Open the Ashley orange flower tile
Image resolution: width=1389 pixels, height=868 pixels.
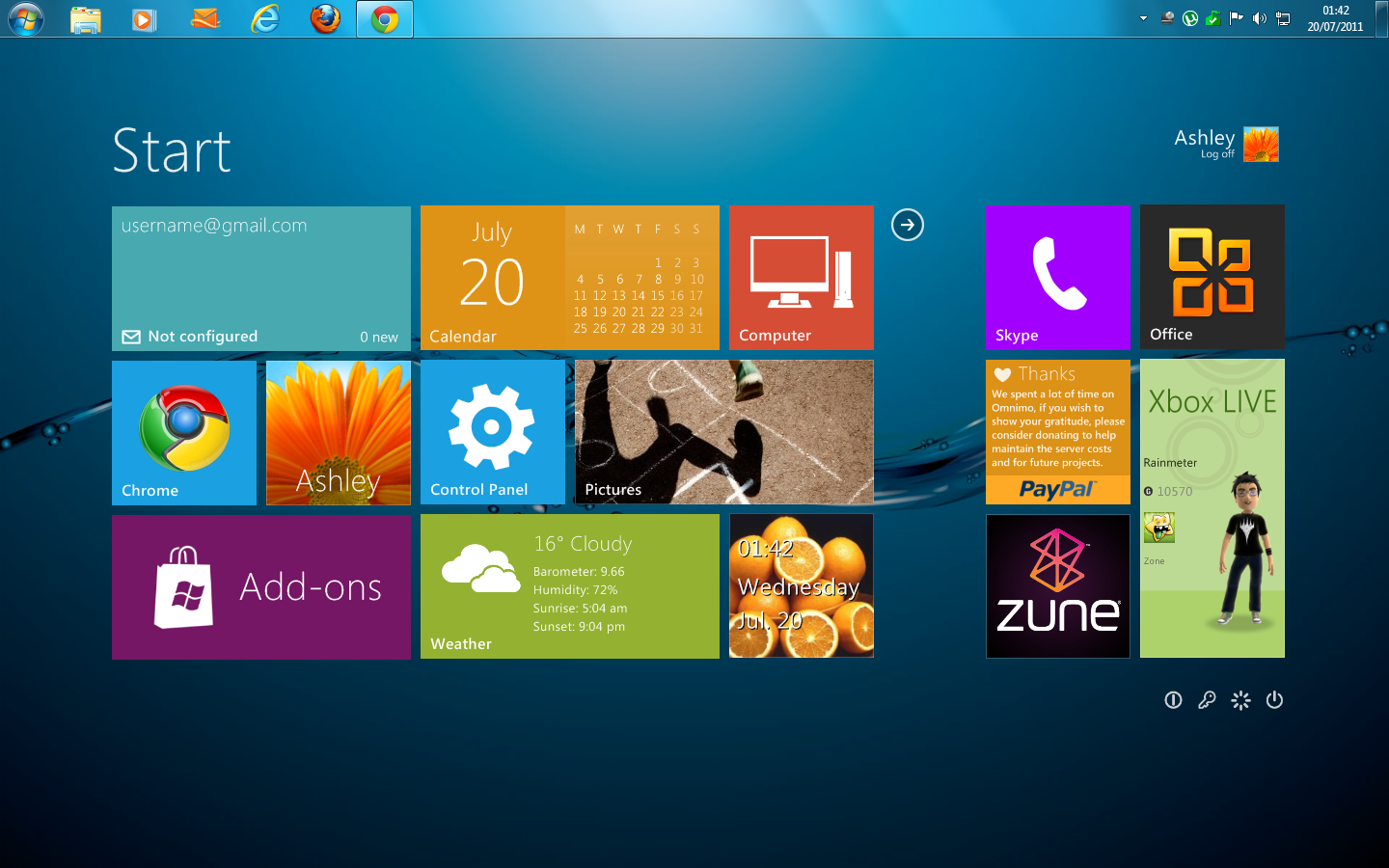pyautogui.click(x=339, y=433)
